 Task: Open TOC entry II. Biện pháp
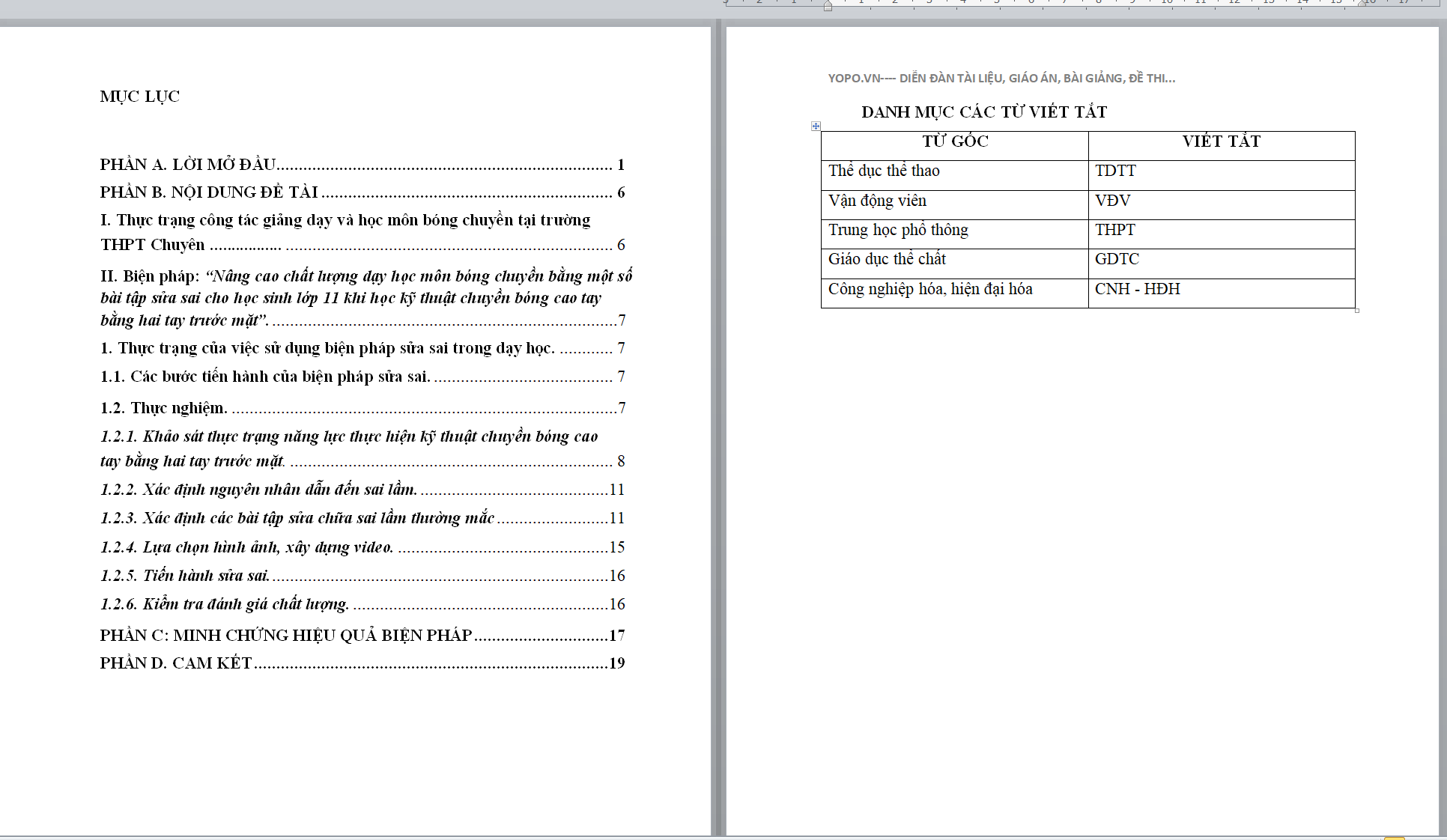[x=366, y=298]
